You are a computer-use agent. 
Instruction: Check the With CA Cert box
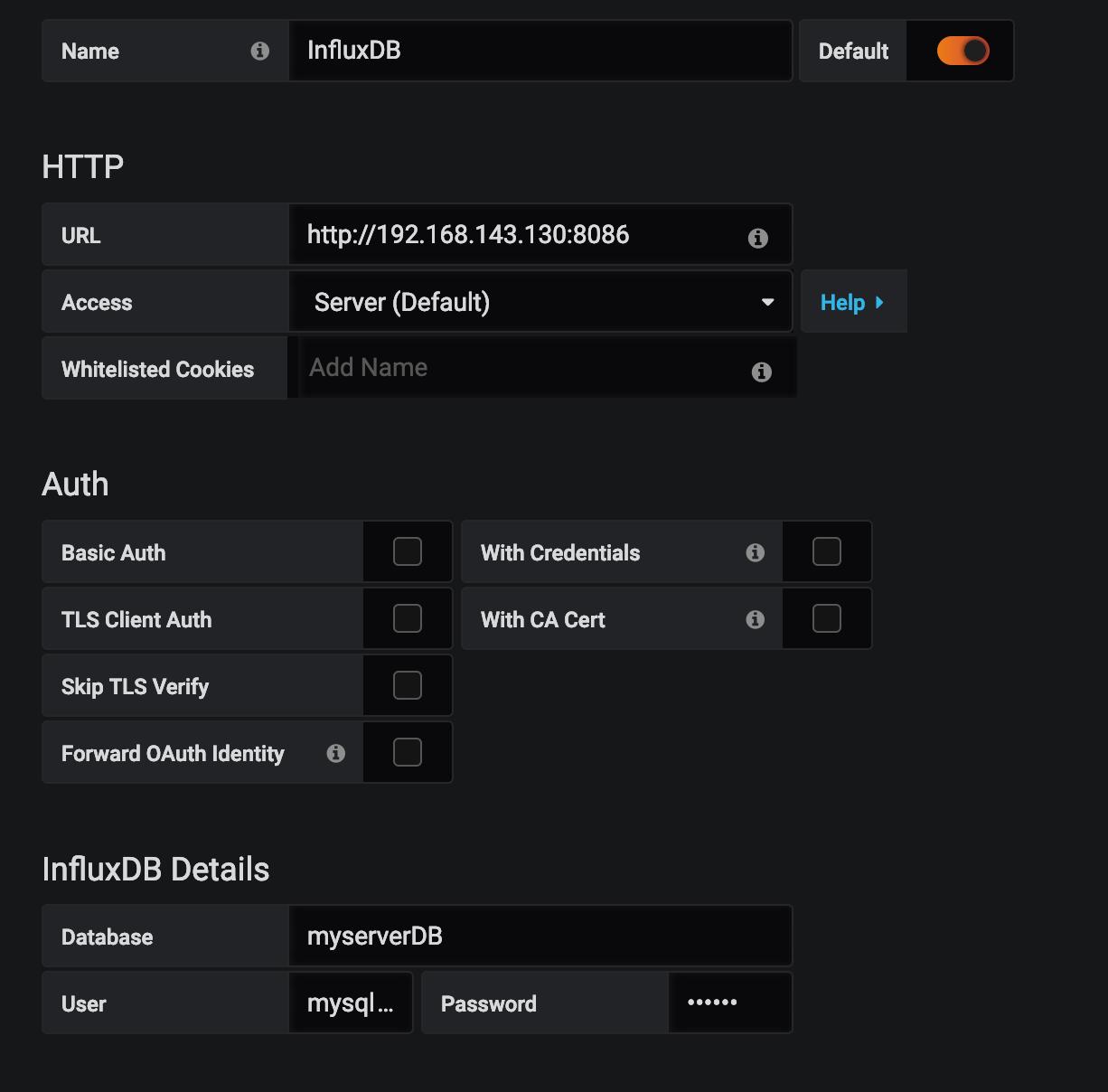pos(827,618)
